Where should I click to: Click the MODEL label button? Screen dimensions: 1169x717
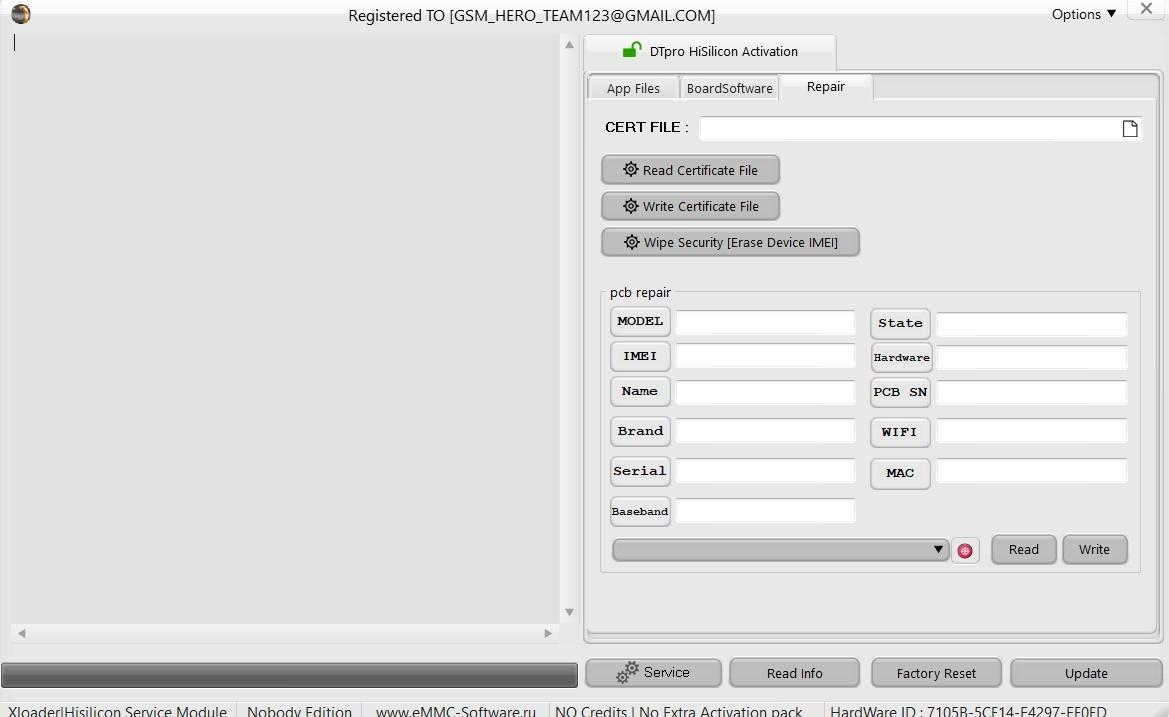point(640,321)
